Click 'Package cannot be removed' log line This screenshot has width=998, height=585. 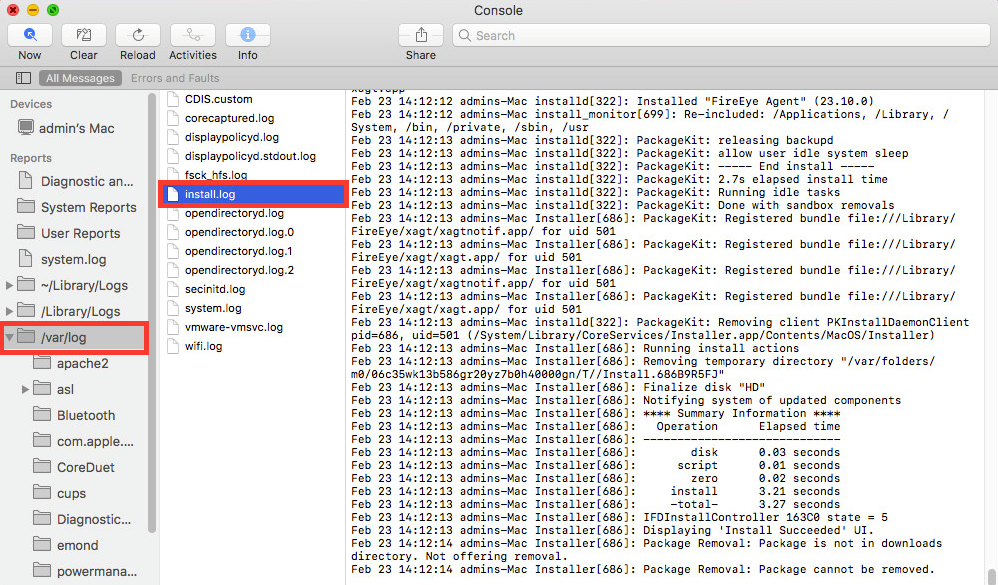pos(643,569)
